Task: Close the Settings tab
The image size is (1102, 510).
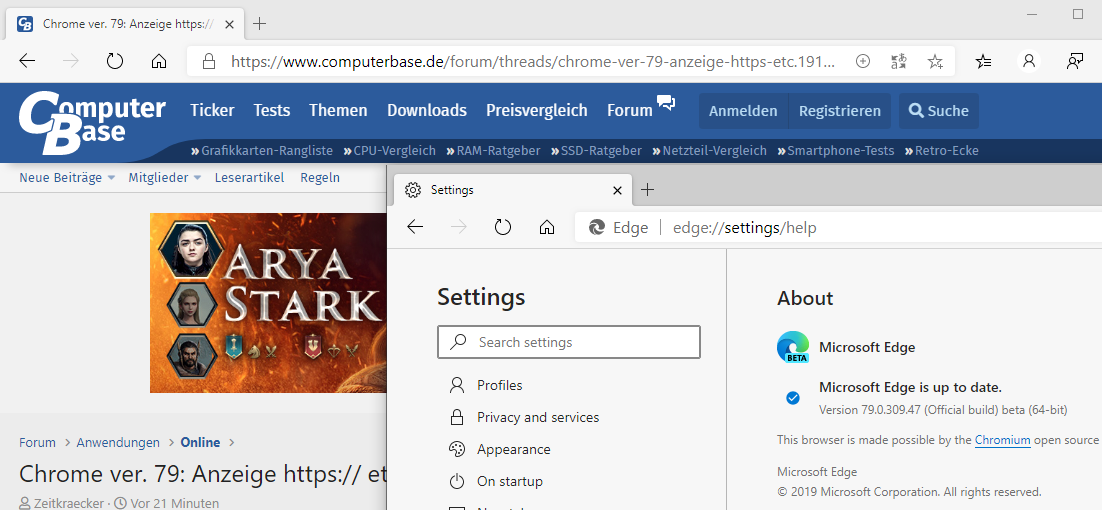Action: click(617, 190)
